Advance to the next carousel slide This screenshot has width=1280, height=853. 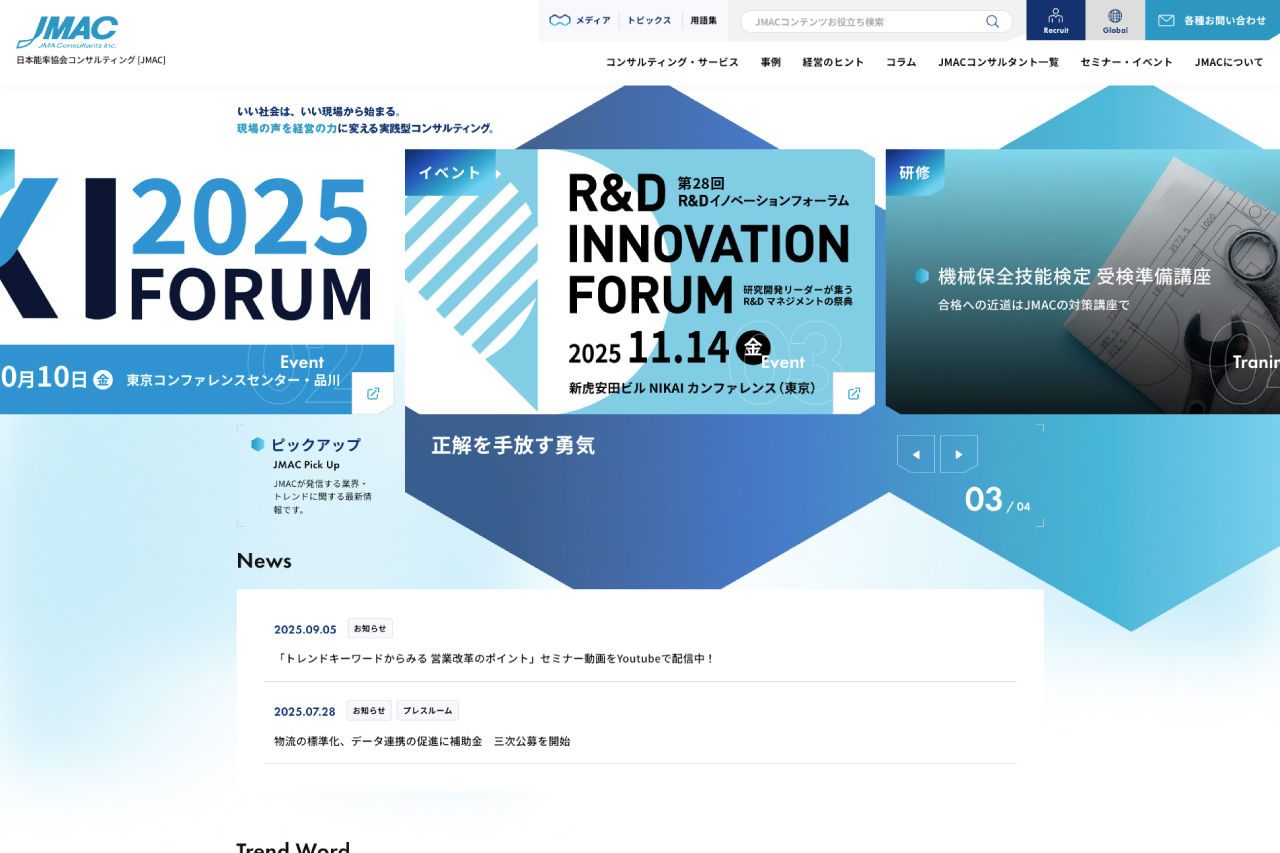point(958,454)
